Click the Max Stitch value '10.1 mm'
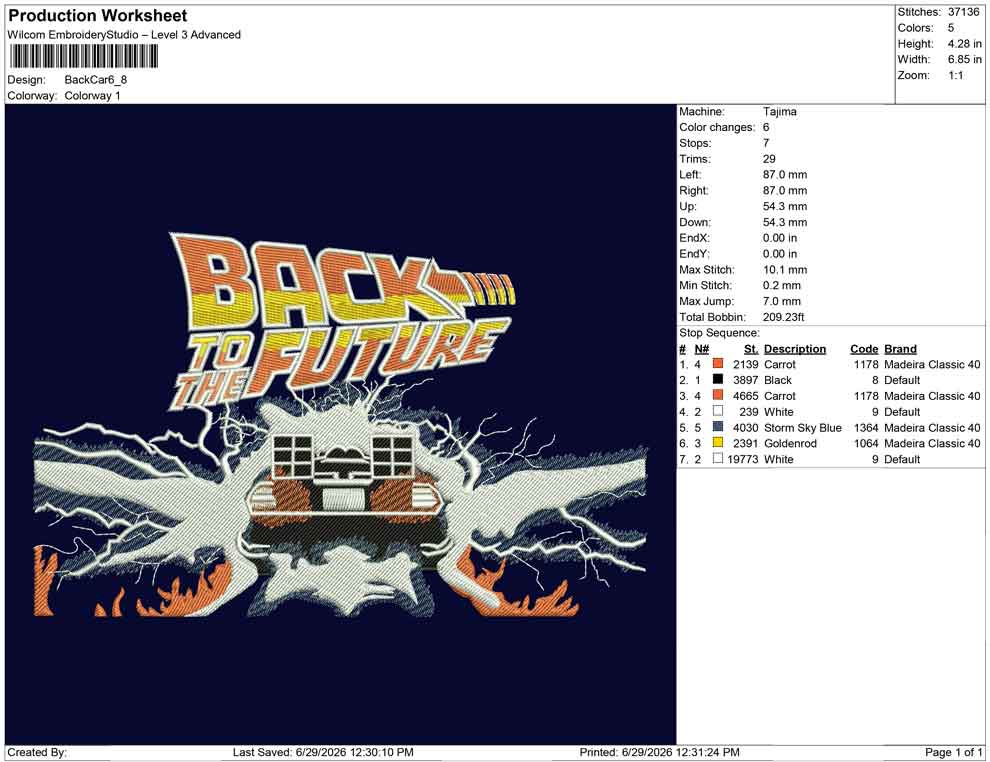 pos(785,270)
